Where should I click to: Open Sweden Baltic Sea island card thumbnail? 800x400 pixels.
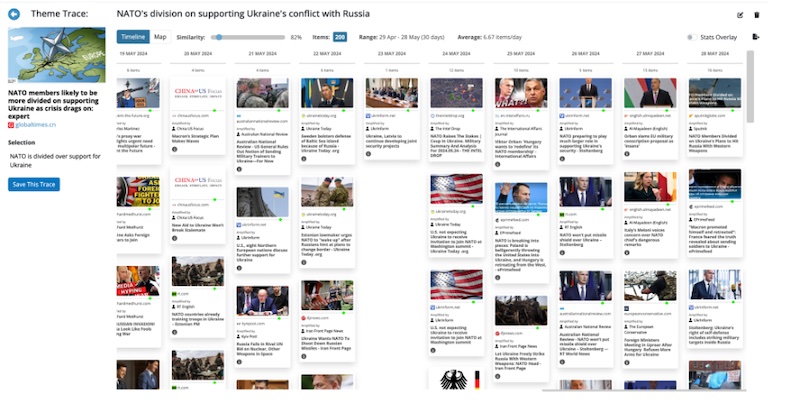click(x=327, y=93)
